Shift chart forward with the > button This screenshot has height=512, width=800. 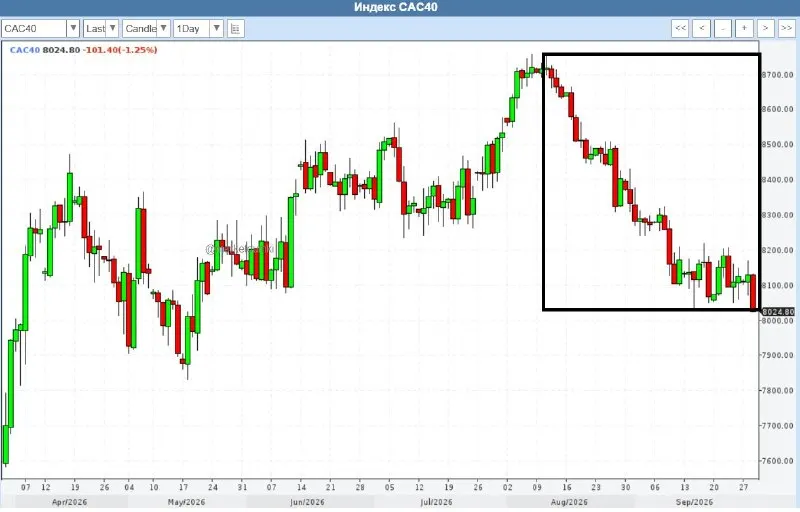tap(765, 29)
